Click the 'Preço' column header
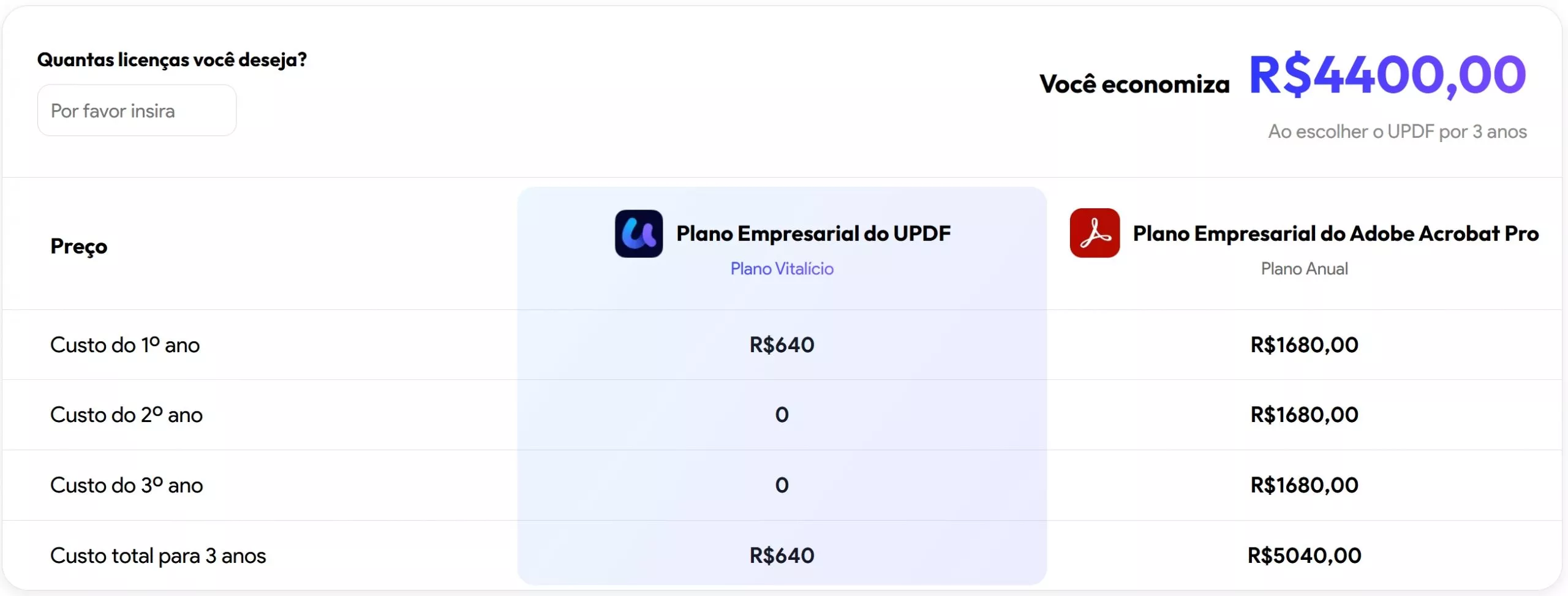The width and height of the screenshot is (1568, 596). point(79,246)
